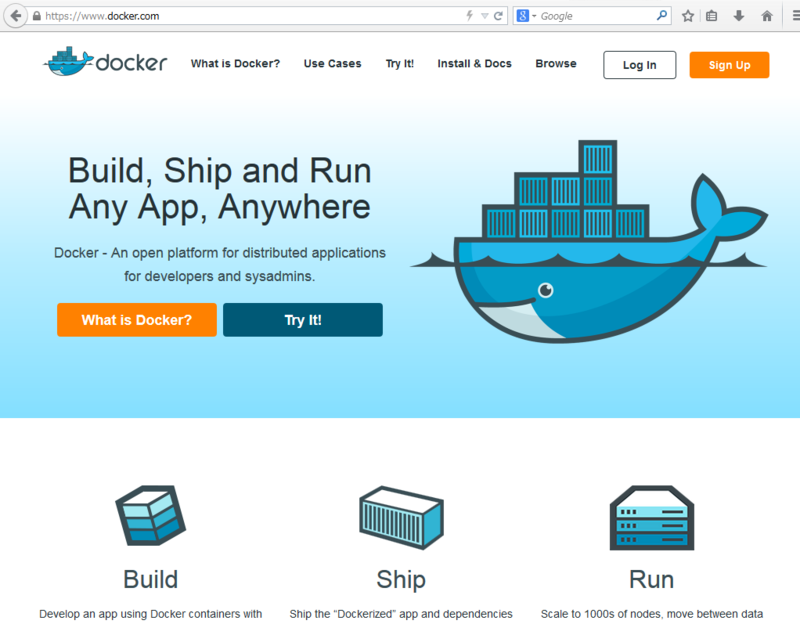Screen dimensions: 800x624
Task: Bookmark this page with star icon
Action: click(x=688, y=16)
